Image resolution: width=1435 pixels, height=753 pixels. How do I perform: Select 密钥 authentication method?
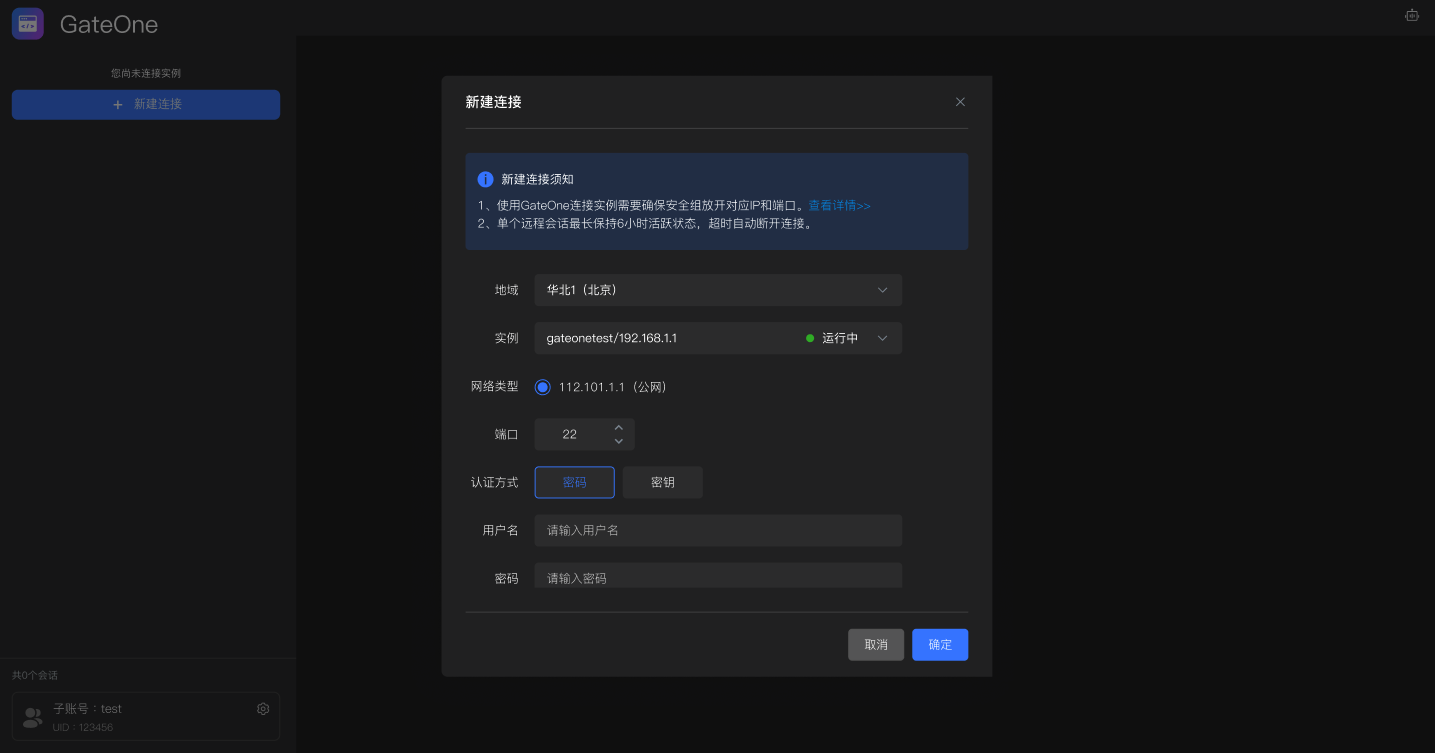663,482
